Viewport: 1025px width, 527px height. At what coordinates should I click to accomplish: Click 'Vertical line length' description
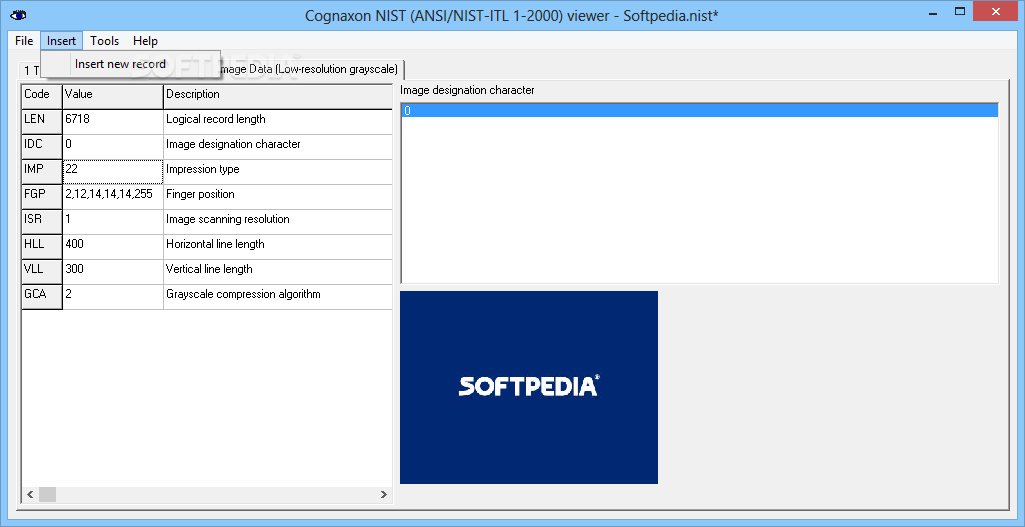[278, 271]
